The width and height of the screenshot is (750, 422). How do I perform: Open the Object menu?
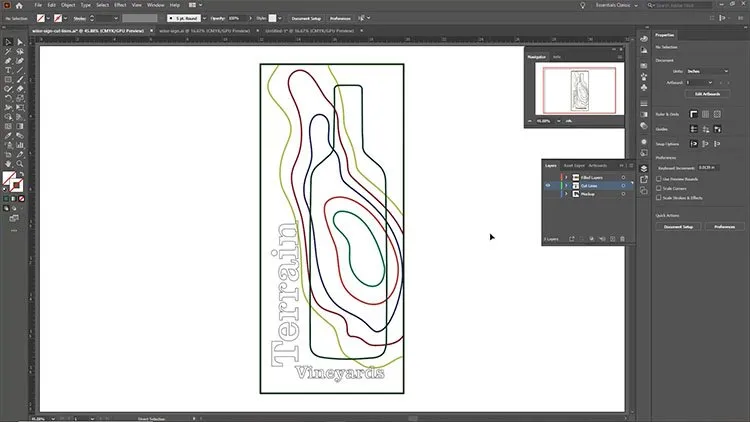68,5
